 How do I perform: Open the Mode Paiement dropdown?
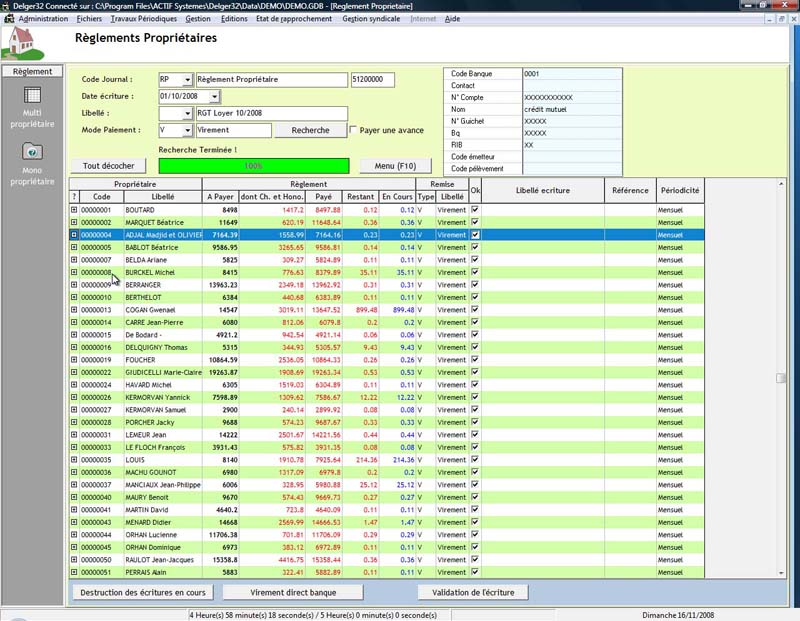click(x=188, y=130)
